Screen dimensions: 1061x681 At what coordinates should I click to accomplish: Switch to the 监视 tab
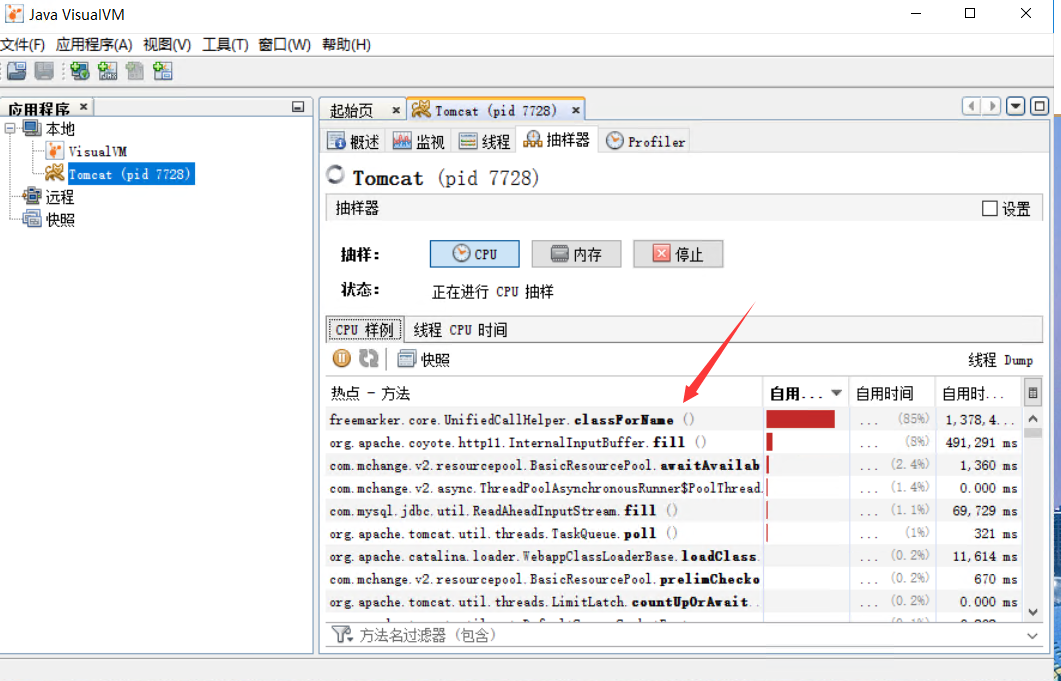coord(419,141)
